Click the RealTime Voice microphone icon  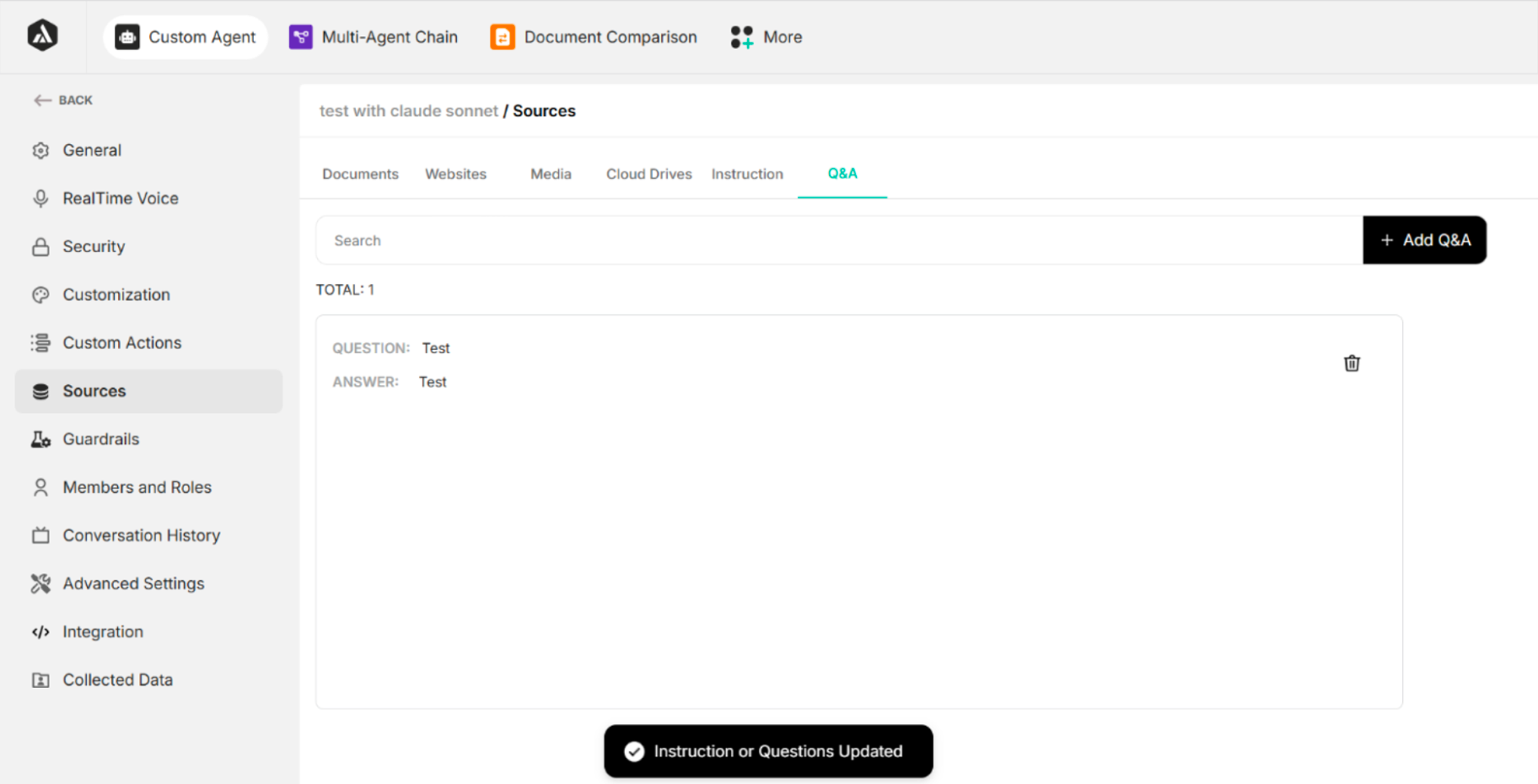point(40,198)
